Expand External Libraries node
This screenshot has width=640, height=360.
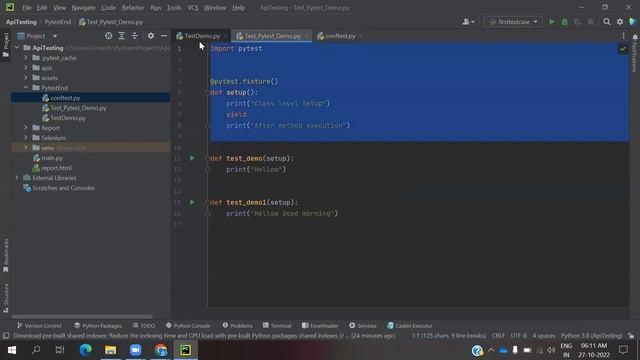click(17, 178)
